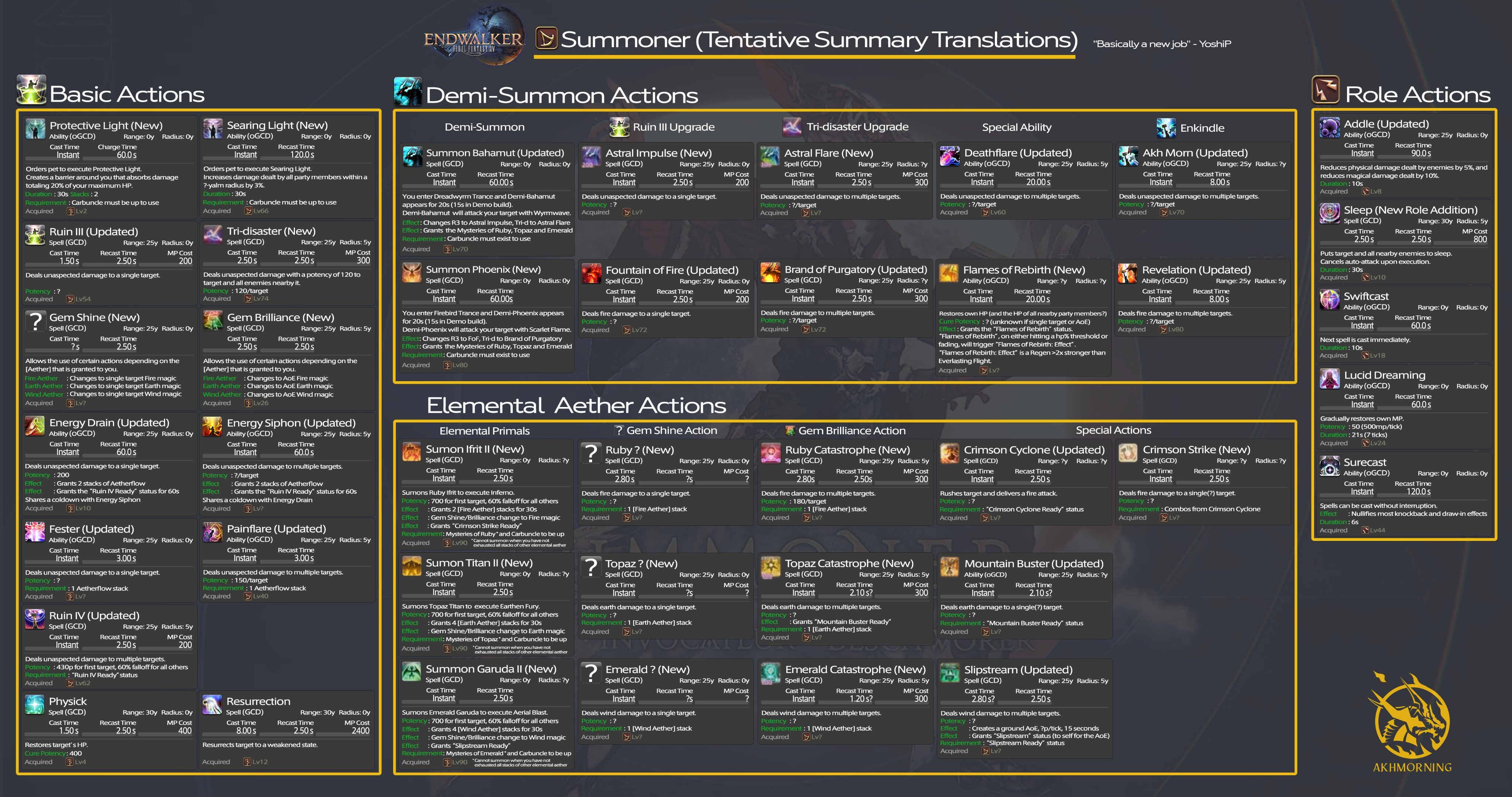Screen dimensions: 1512x797
Task: Click the "Demi-Summon" column header
Action: tap(484, 127)
